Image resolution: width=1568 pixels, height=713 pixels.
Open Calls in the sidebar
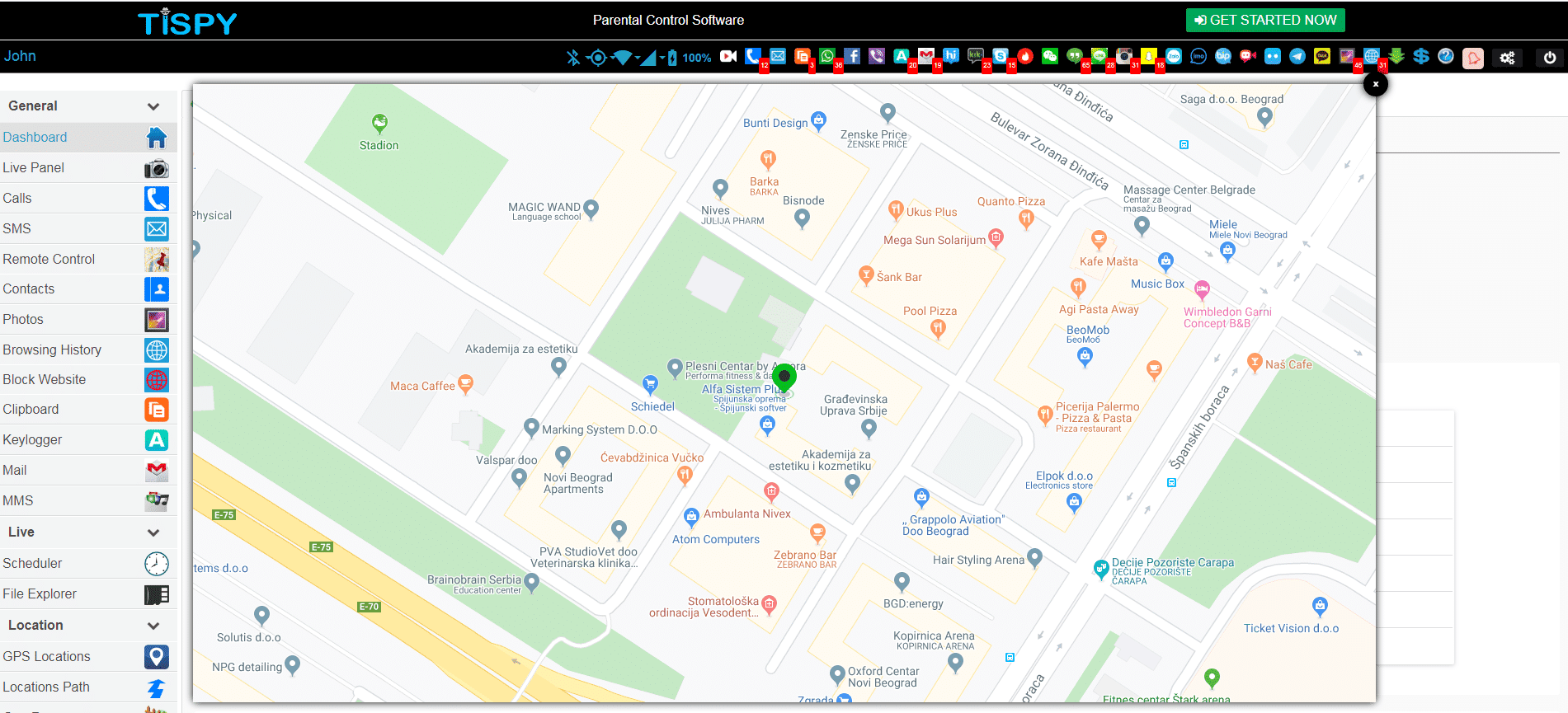click(x=88, y=199)
